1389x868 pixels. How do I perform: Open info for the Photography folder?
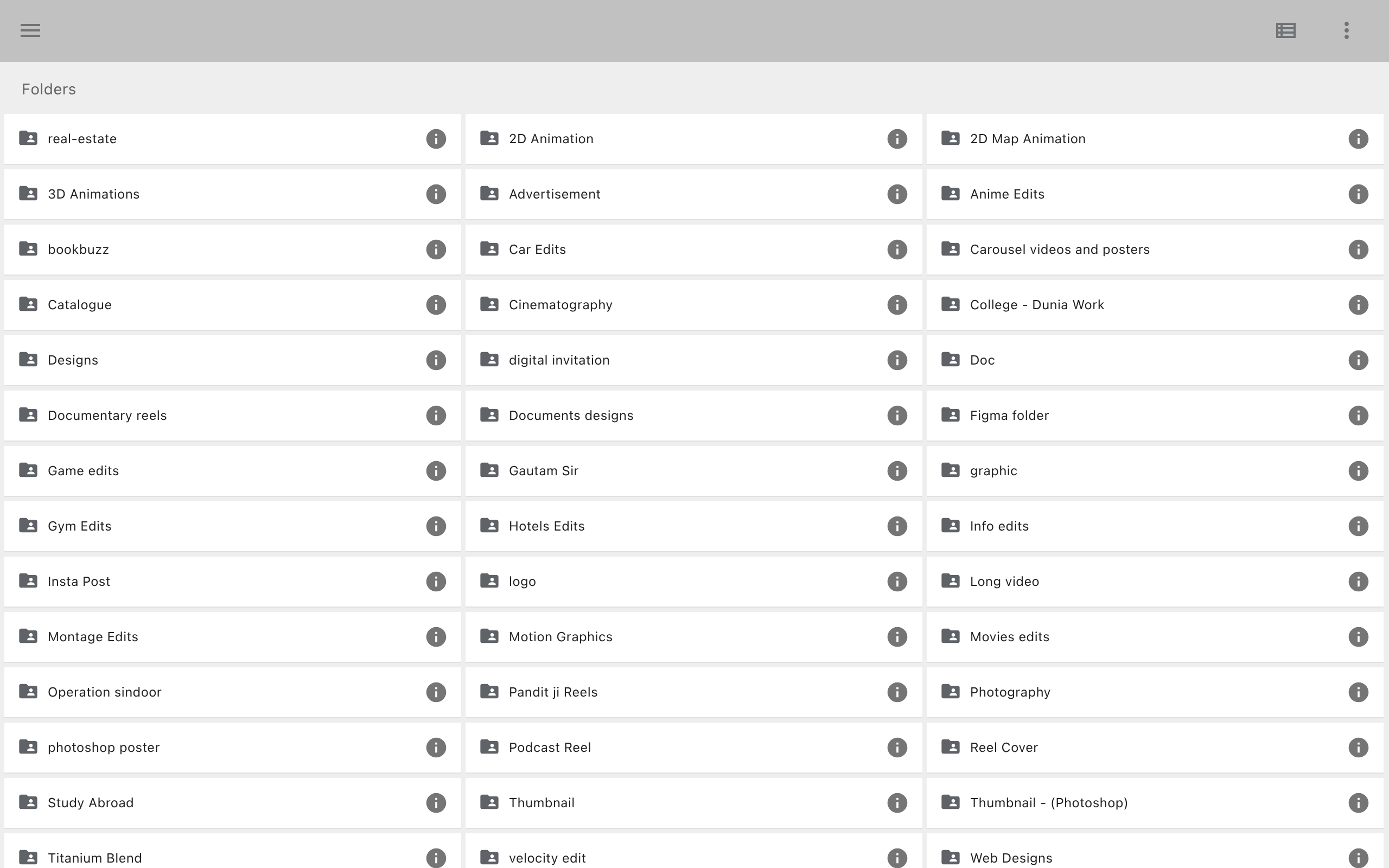tap(1358, 692)
